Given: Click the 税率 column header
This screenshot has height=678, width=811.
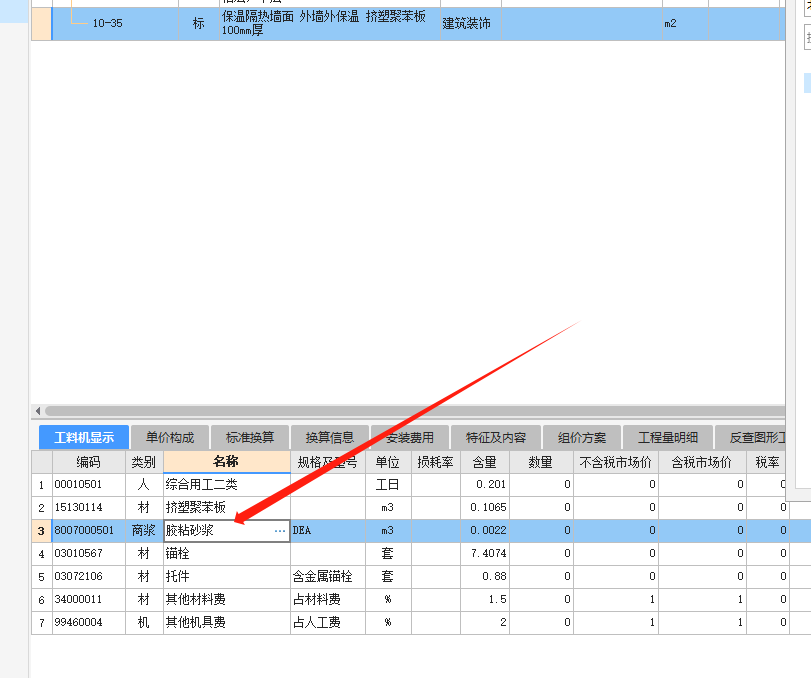Looking at the screenshot, I should [768, 462].
